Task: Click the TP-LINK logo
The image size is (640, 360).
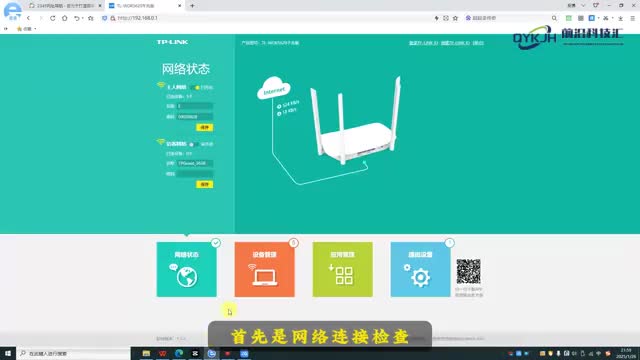Action: point(172,42)
